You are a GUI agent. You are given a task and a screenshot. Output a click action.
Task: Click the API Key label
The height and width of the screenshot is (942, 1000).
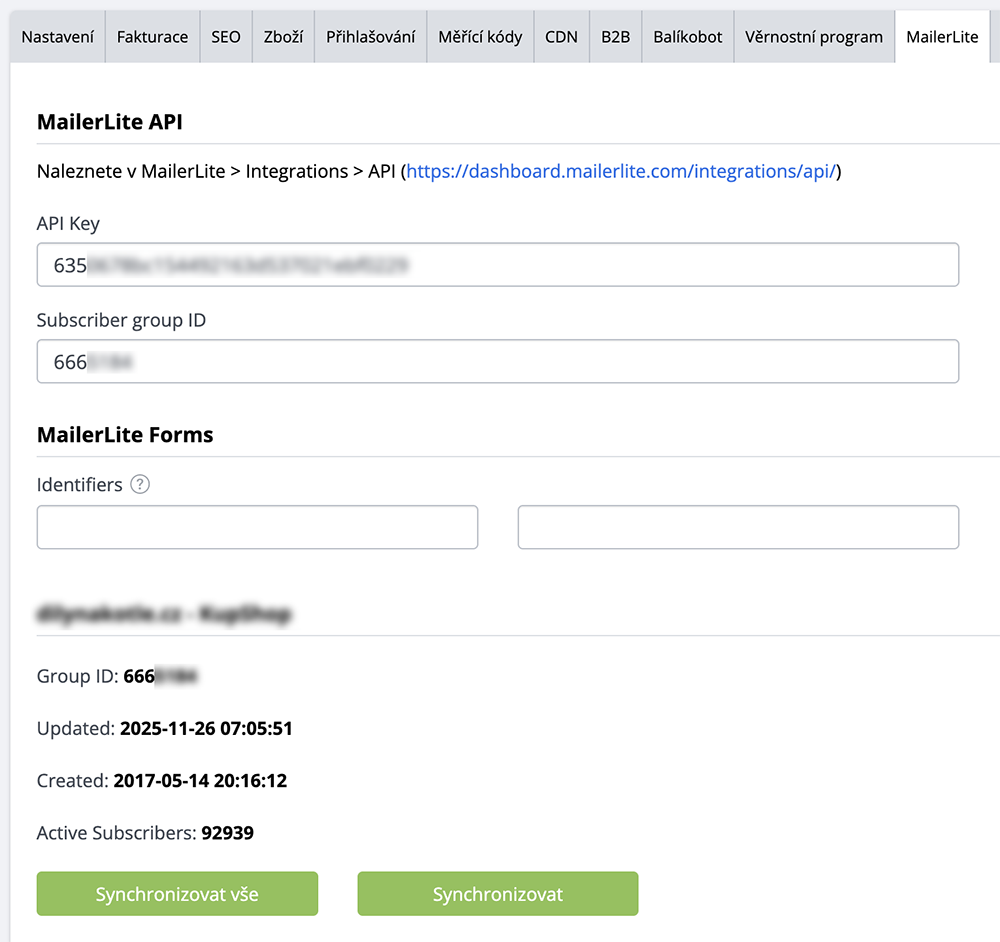(68, 224)
